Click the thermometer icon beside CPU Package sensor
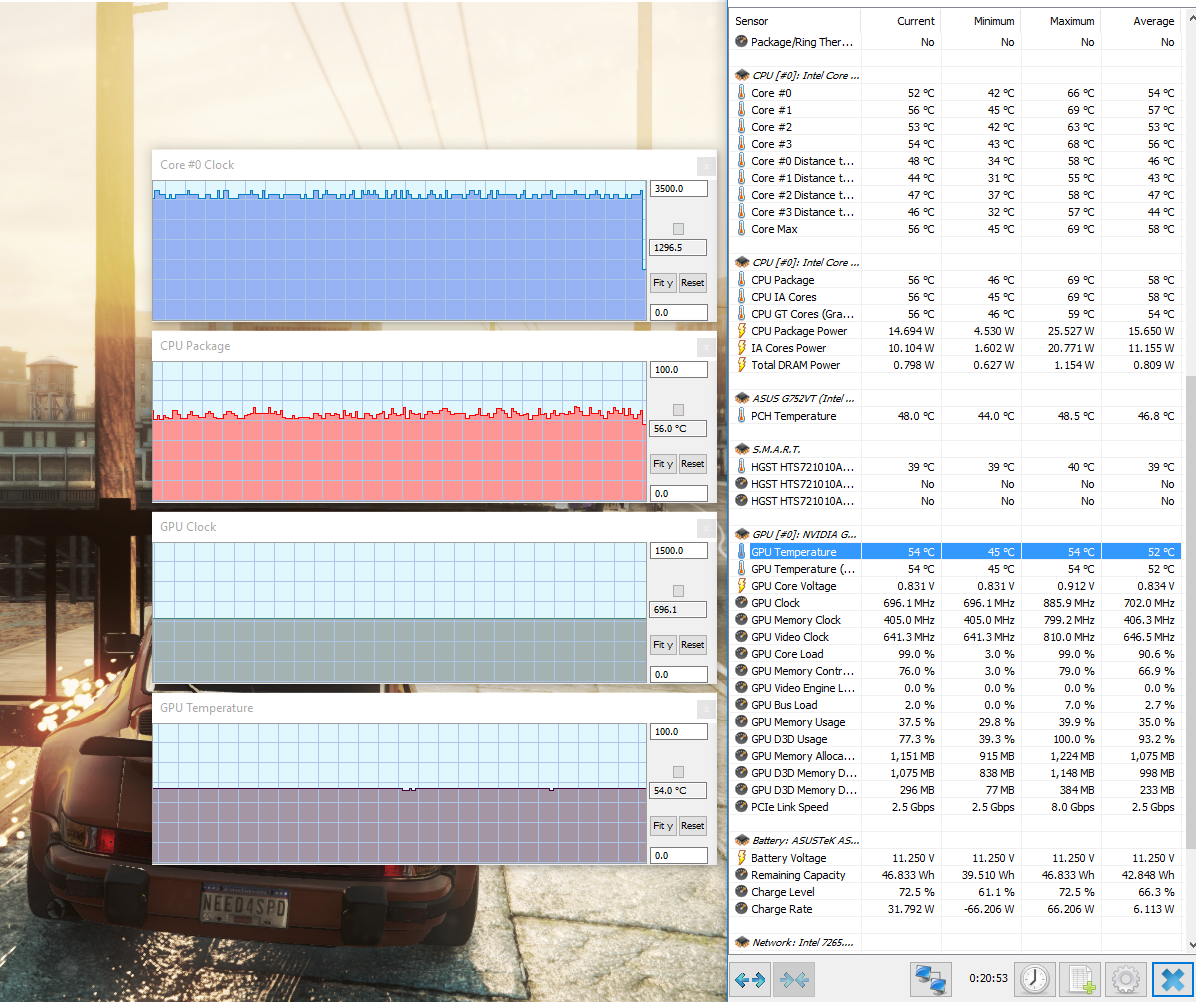Viewport: 1196px width, 1002px height. click(741, 280)
